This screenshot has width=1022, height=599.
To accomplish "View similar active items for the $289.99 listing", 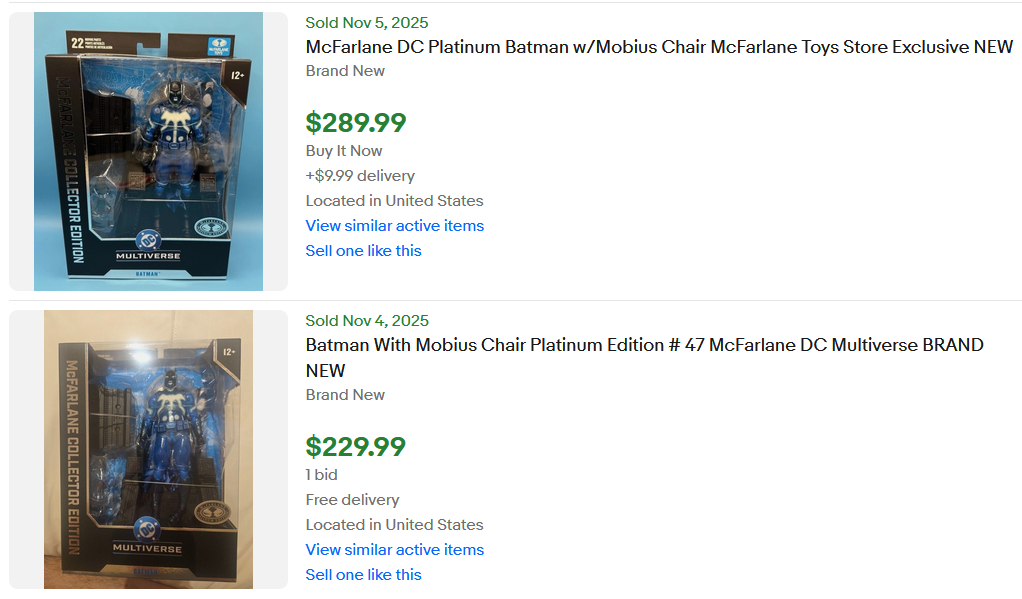I will [394, 226].
